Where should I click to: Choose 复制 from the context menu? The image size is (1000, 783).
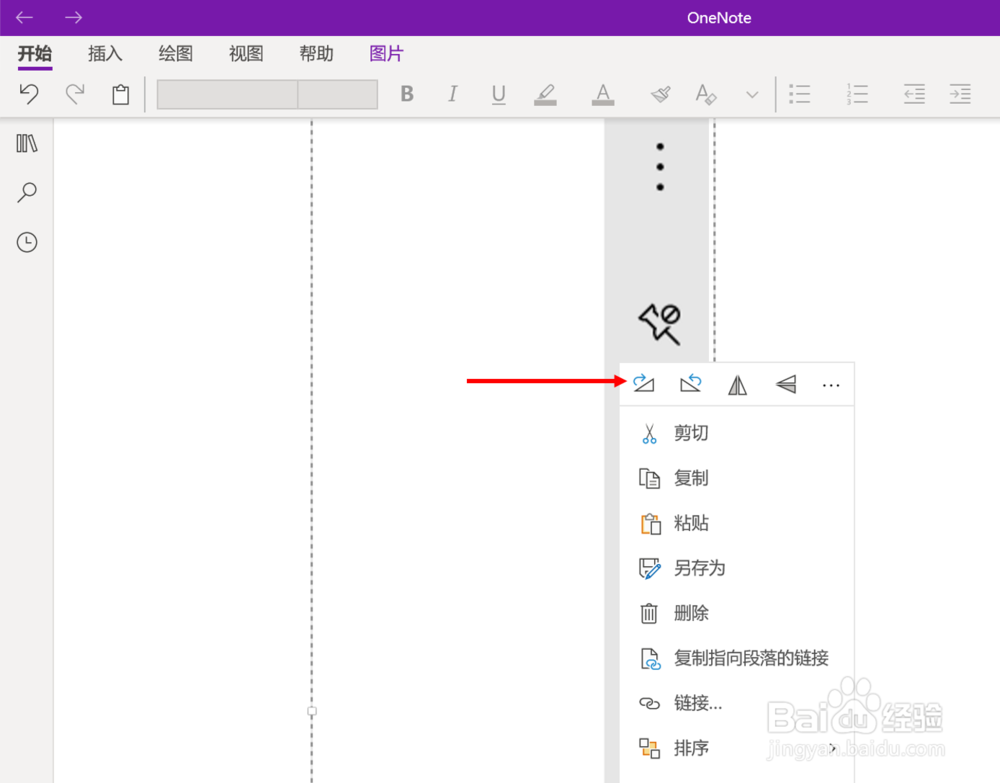tap(737, 478)
